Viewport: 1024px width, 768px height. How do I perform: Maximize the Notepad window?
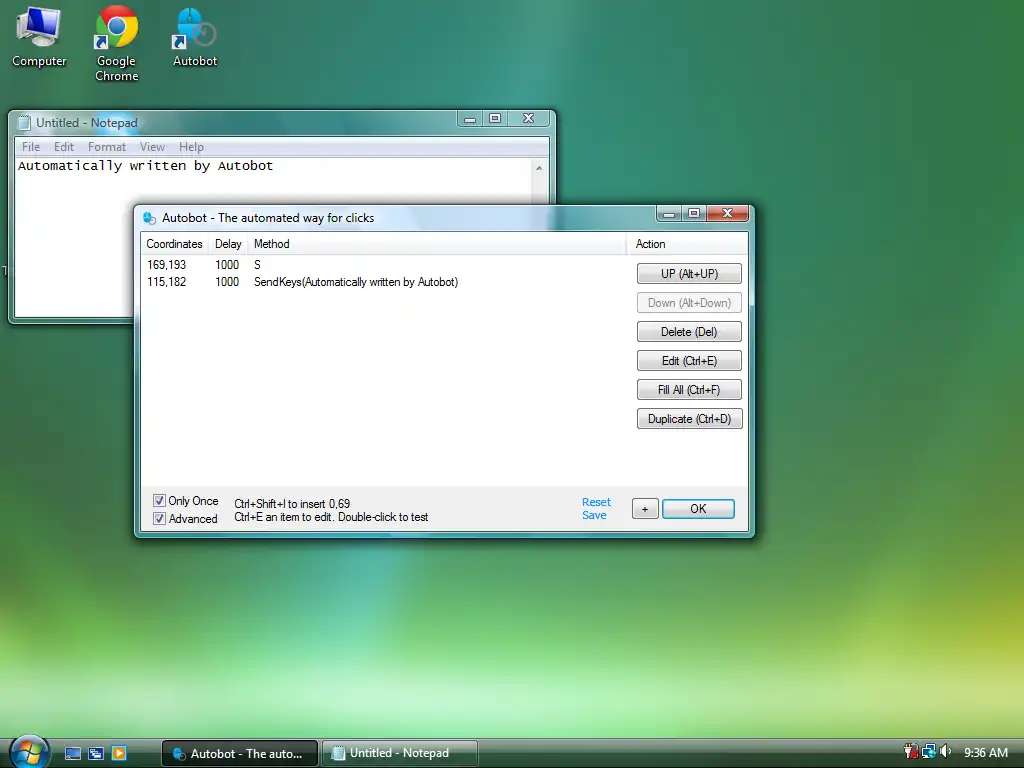(495, 118)
